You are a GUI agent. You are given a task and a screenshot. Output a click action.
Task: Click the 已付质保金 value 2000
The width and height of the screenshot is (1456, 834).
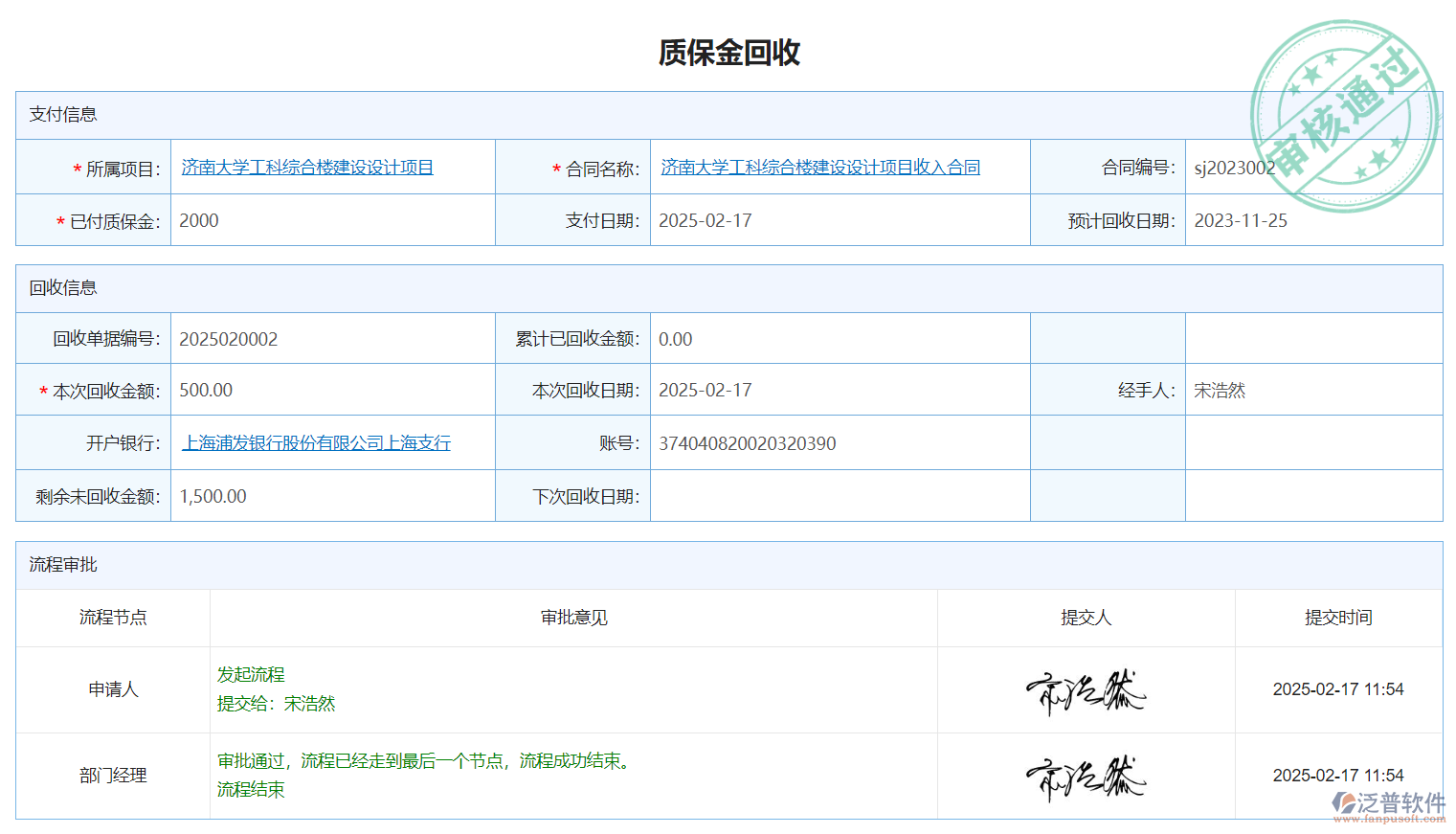click(199, 221)
